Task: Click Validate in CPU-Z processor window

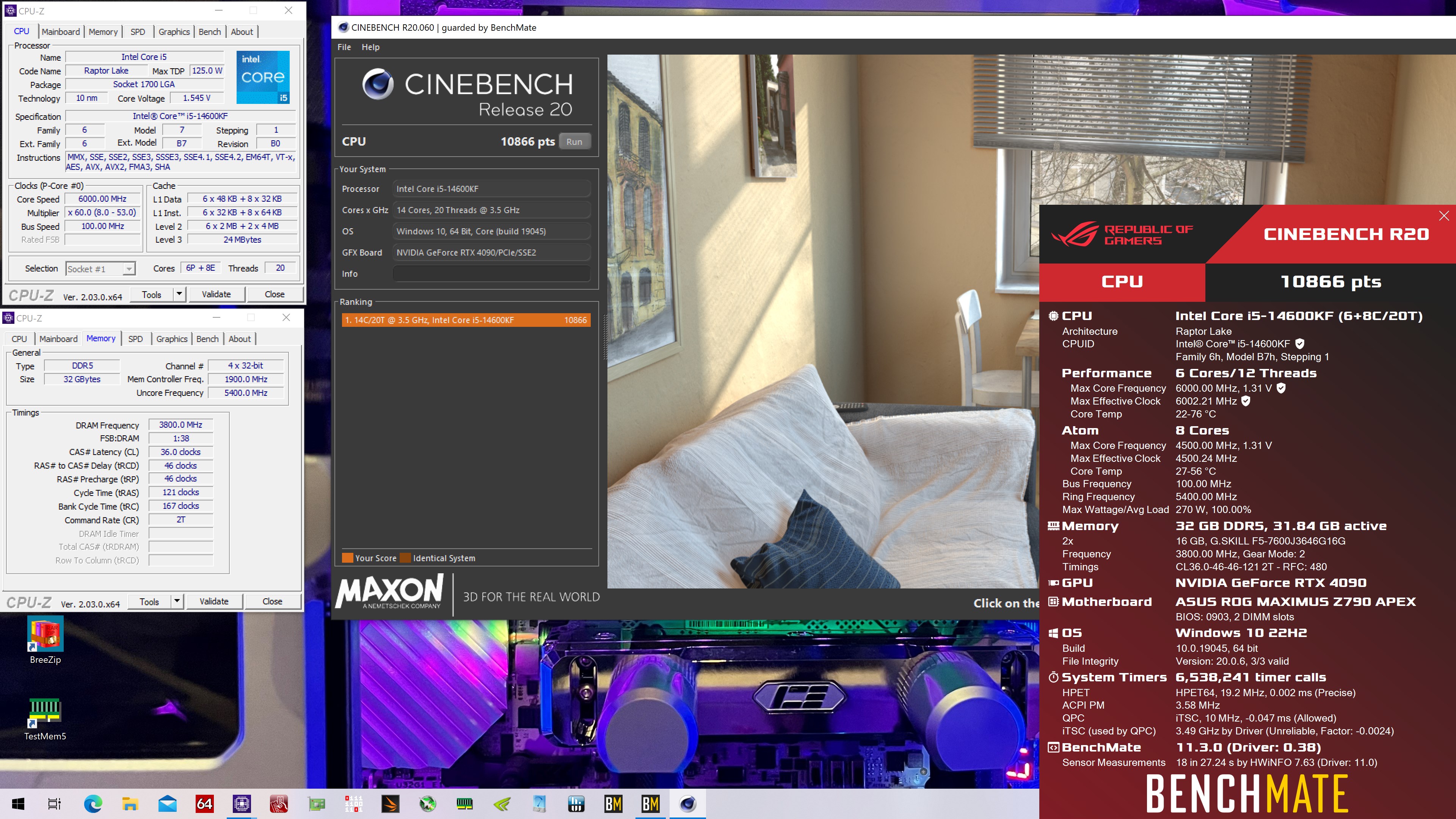Action: click(x=217, y=294)
